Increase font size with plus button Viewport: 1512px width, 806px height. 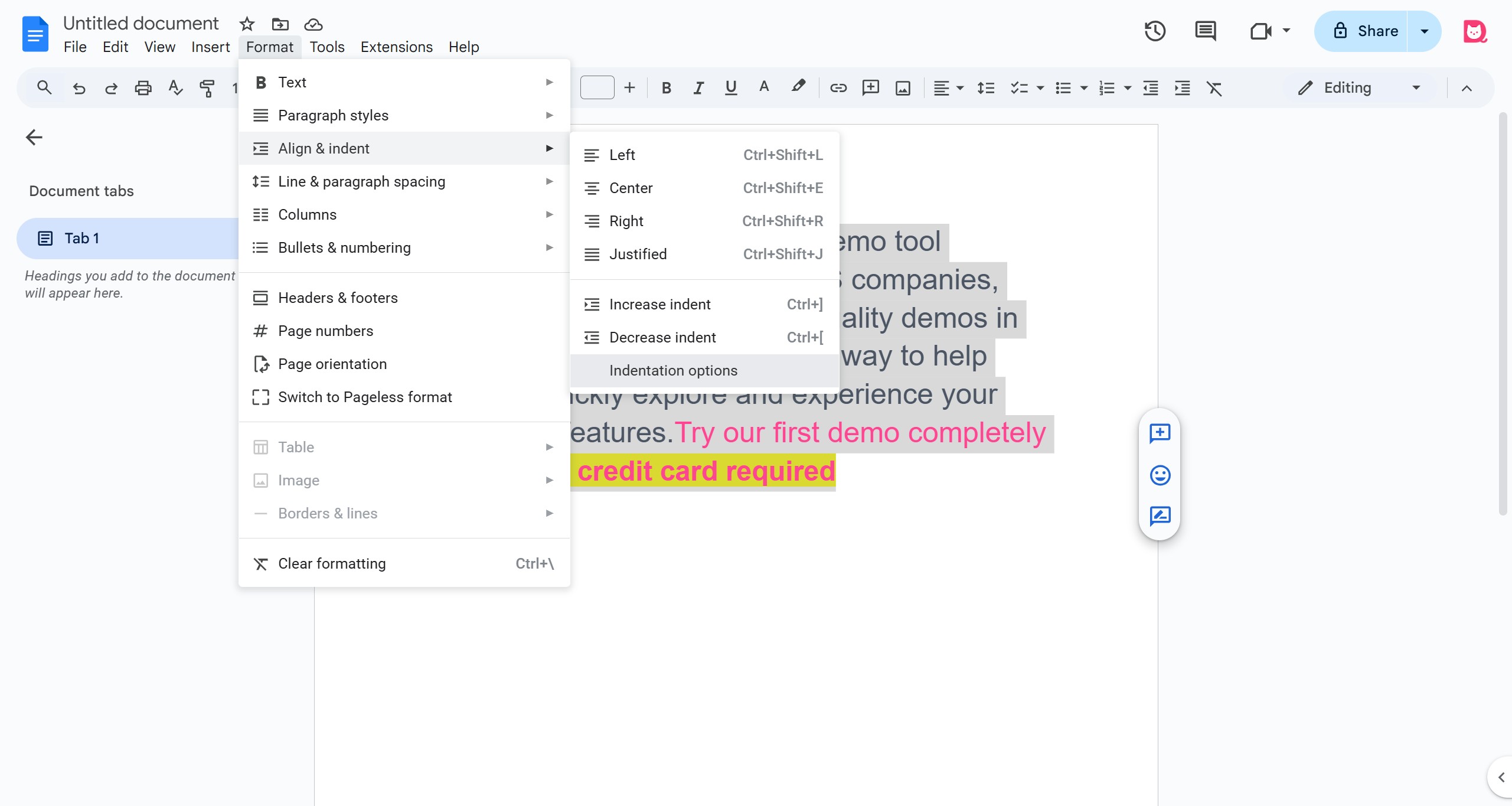pos(630,88)
